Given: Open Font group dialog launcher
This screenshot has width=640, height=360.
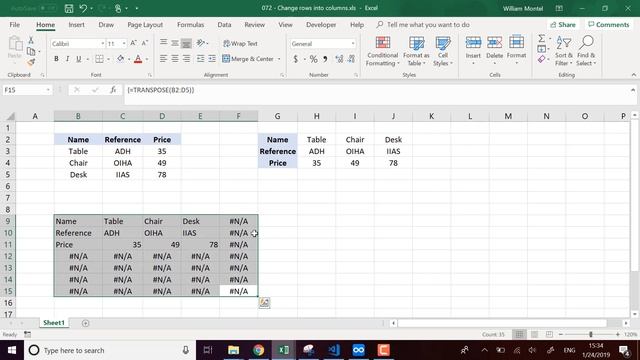Looking at the screenshot, I should (x=150, y=75).
